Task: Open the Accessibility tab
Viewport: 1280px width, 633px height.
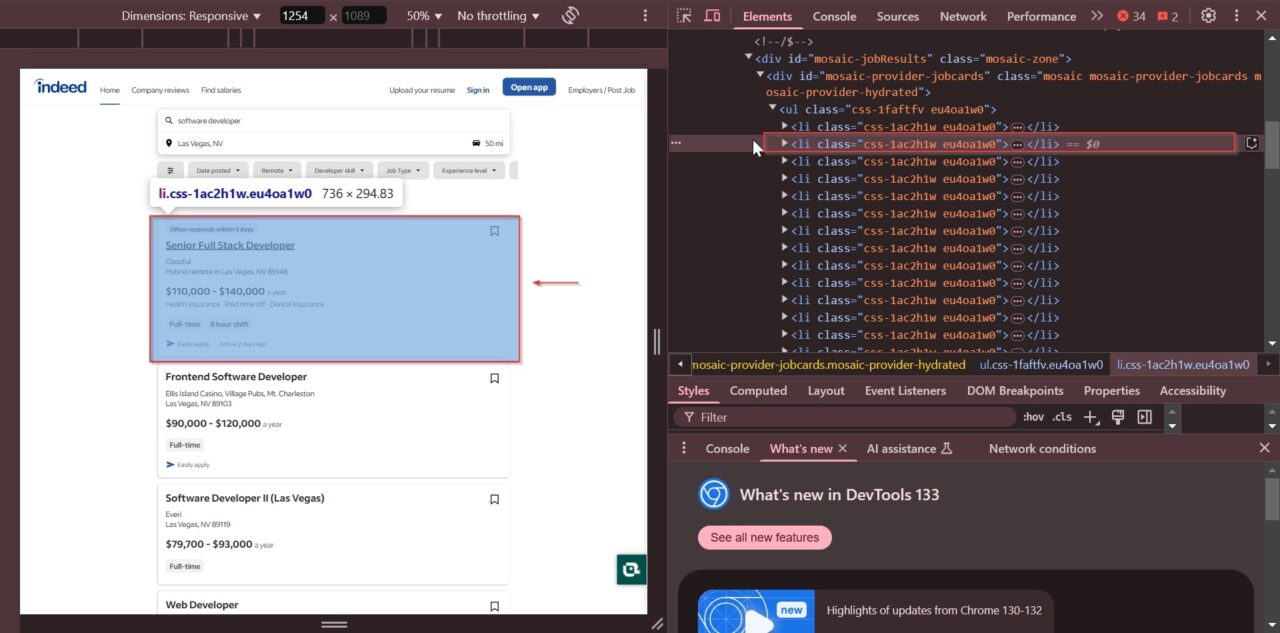Action: pos(1193,391)
